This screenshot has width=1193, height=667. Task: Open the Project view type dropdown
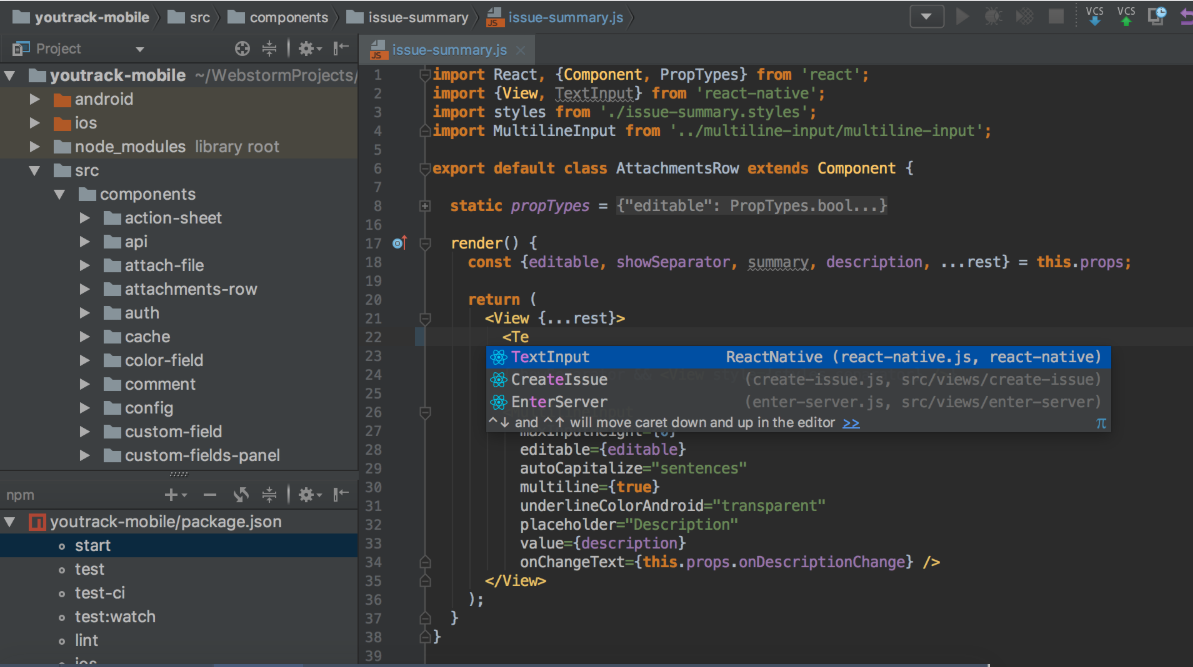[x=139, y=49]
